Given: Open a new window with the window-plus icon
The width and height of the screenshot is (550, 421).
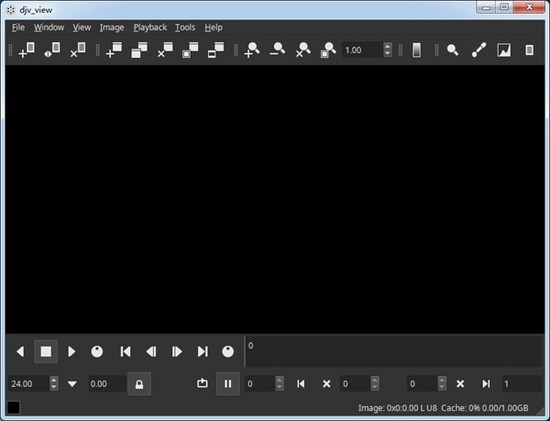Looking at the screenshot, I should [114, 50].
